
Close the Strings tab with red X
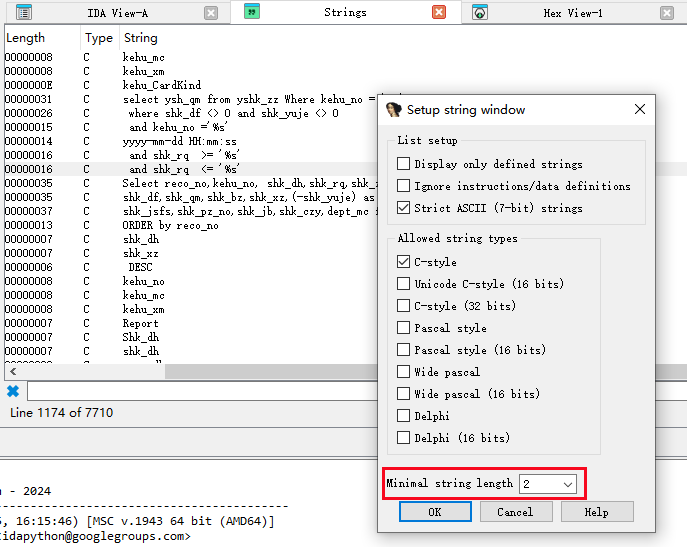(439, 13)
